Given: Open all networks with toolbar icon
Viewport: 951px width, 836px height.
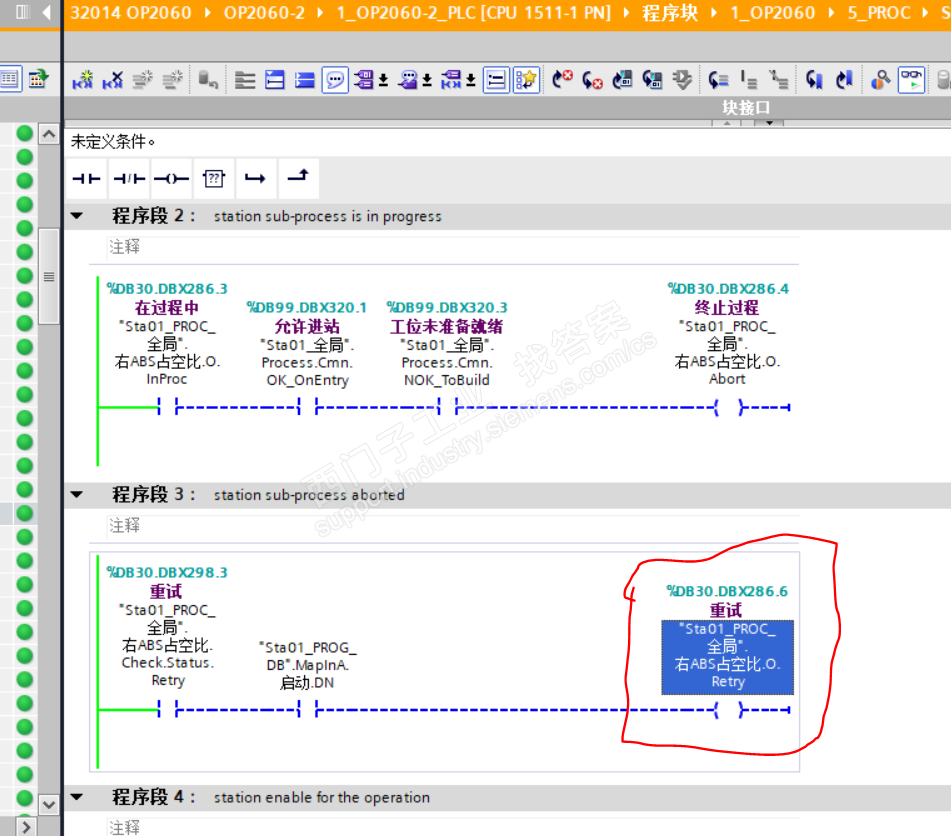Looking at the screenshot, I should click(x=275, y=80).
